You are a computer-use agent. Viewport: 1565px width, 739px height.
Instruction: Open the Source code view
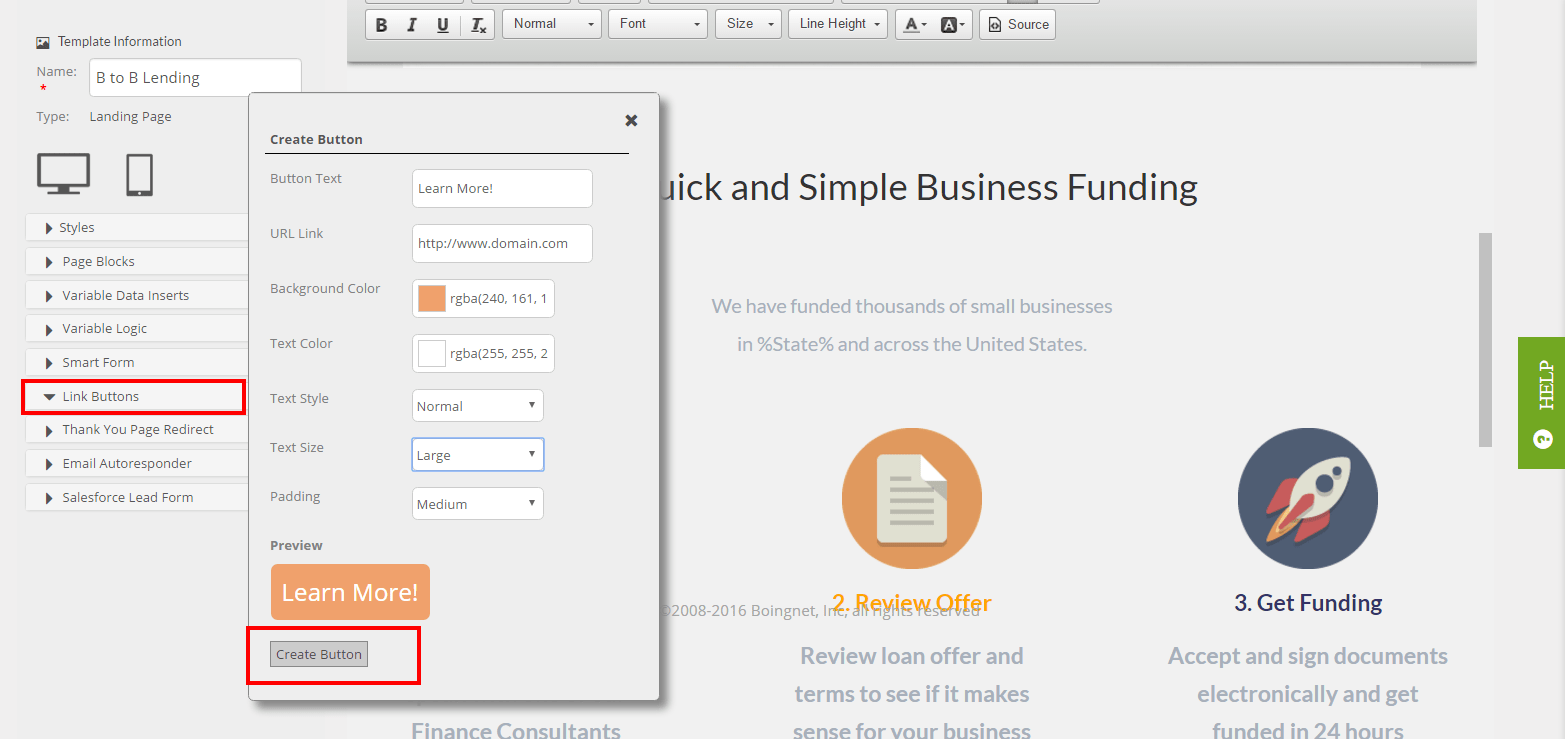coord(1017,24)
